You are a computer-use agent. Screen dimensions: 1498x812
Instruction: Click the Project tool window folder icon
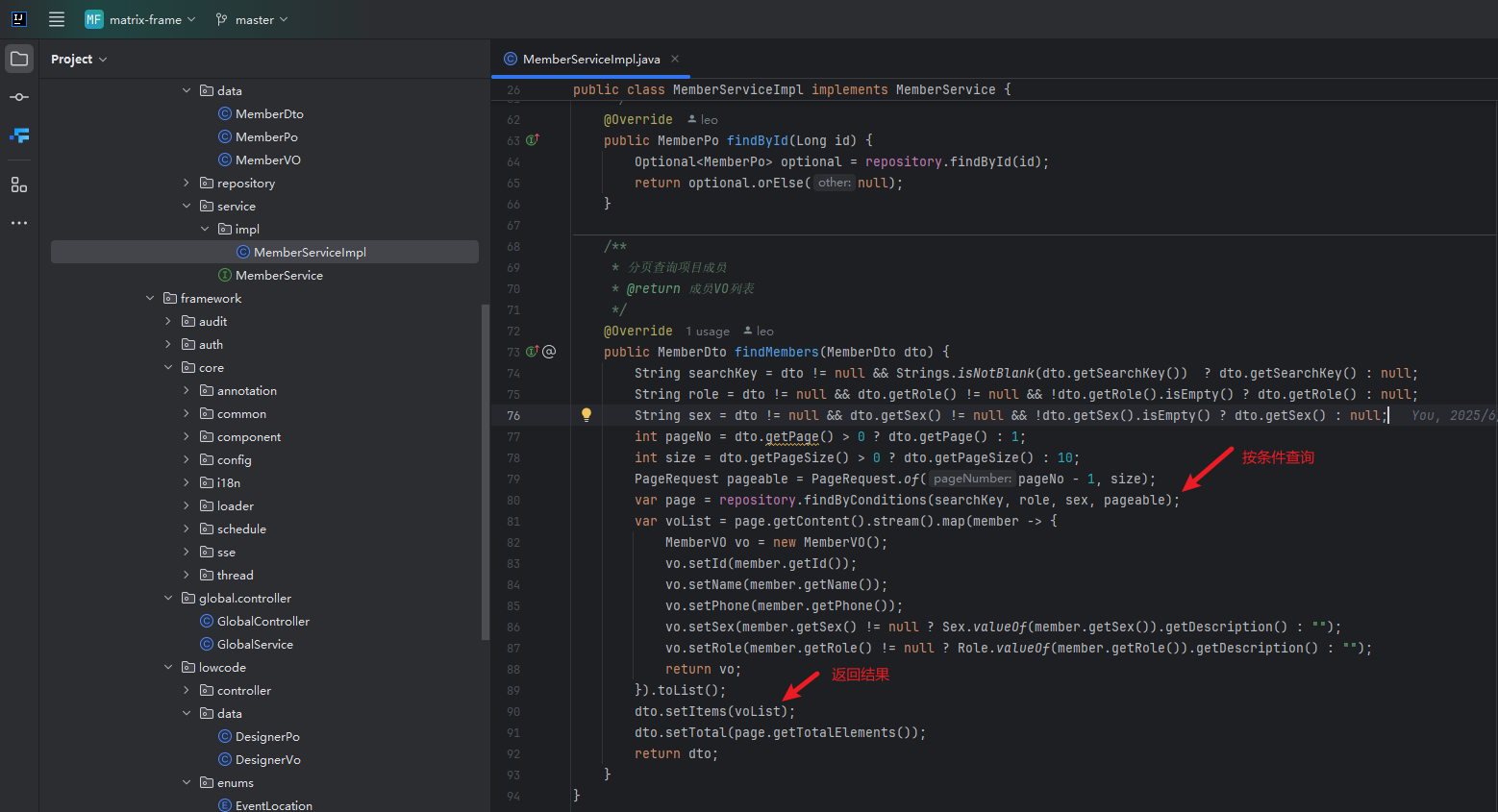point(19,59)
